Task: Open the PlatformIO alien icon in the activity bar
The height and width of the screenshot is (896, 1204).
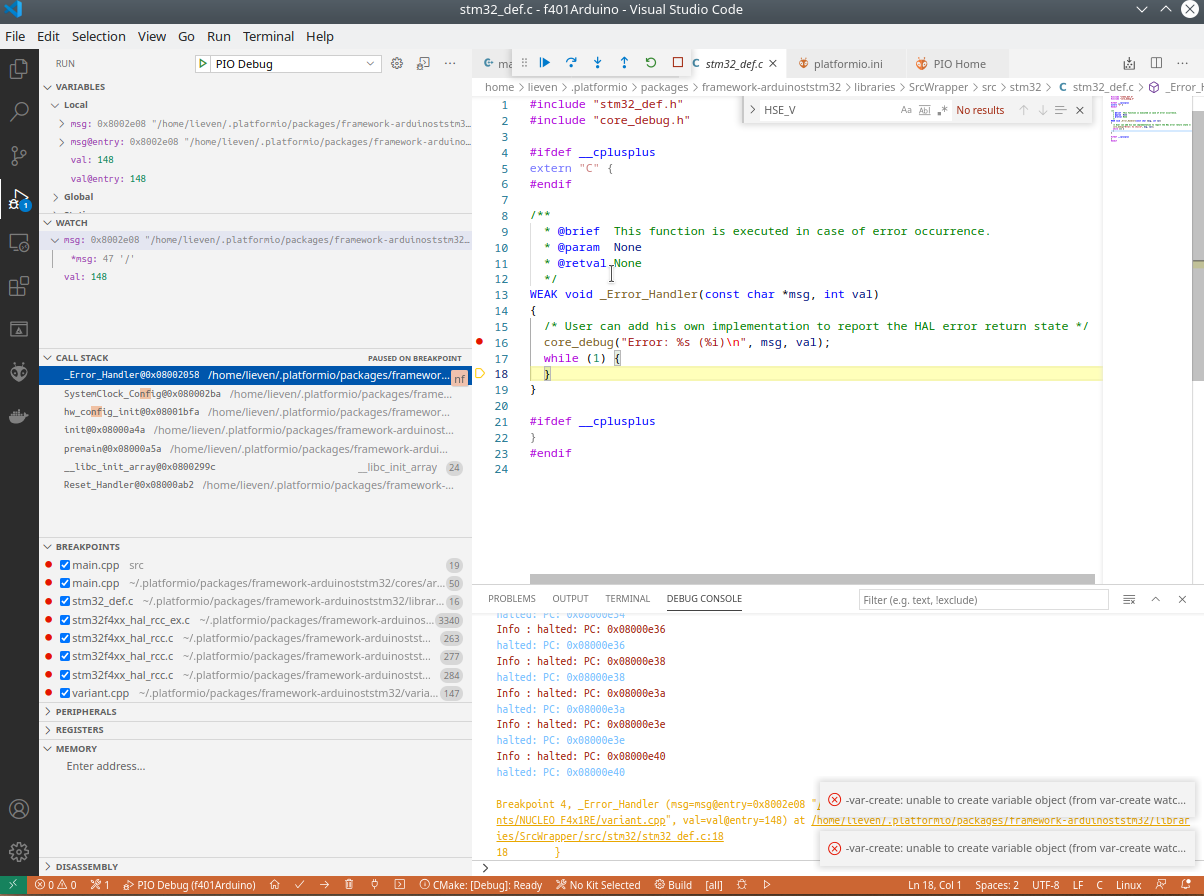Action: tap(19, 372)
